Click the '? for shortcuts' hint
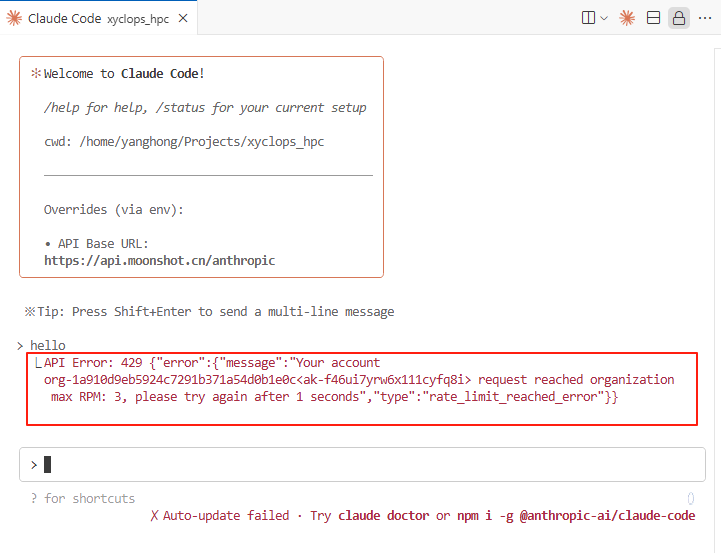 pyautogui.click(x=83, y=498)
